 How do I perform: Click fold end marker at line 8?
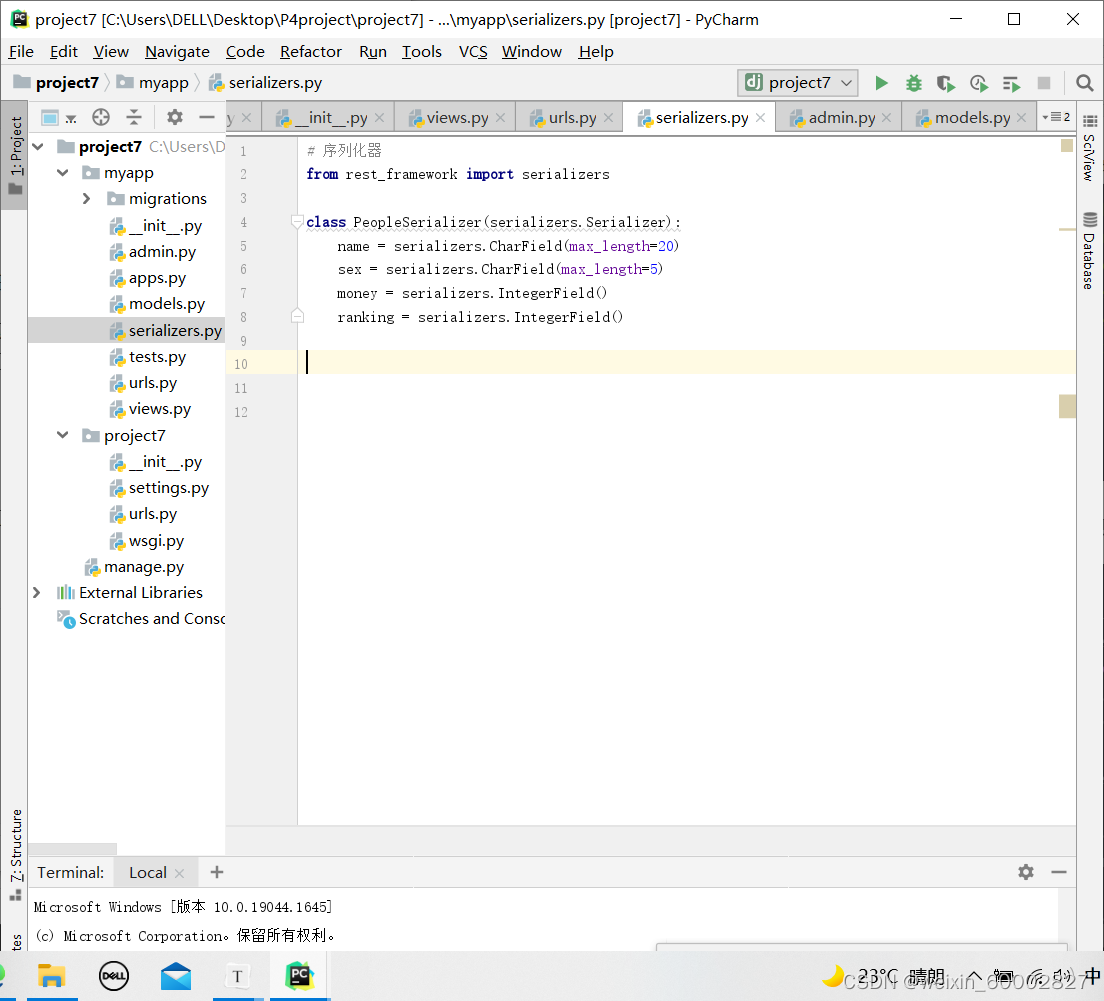tap(297, 316)
